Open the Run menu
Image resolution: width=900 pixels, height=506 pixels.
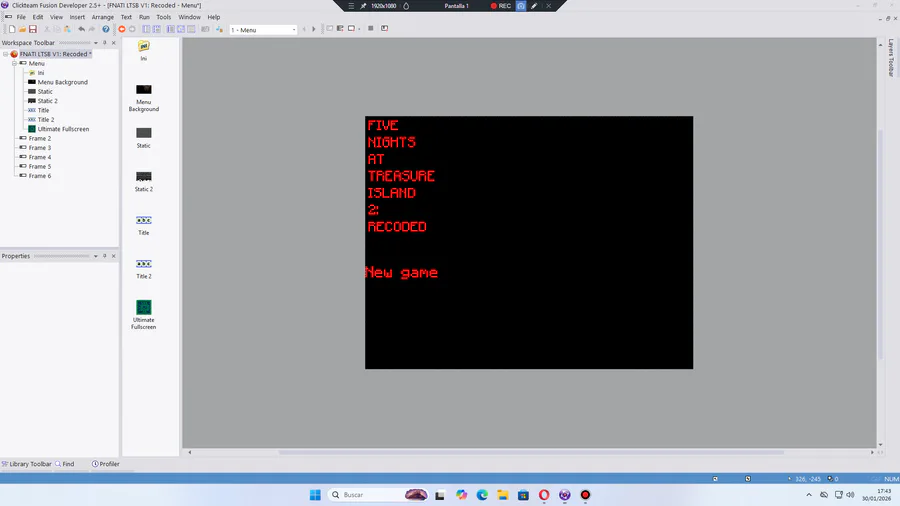click(144, 17)
